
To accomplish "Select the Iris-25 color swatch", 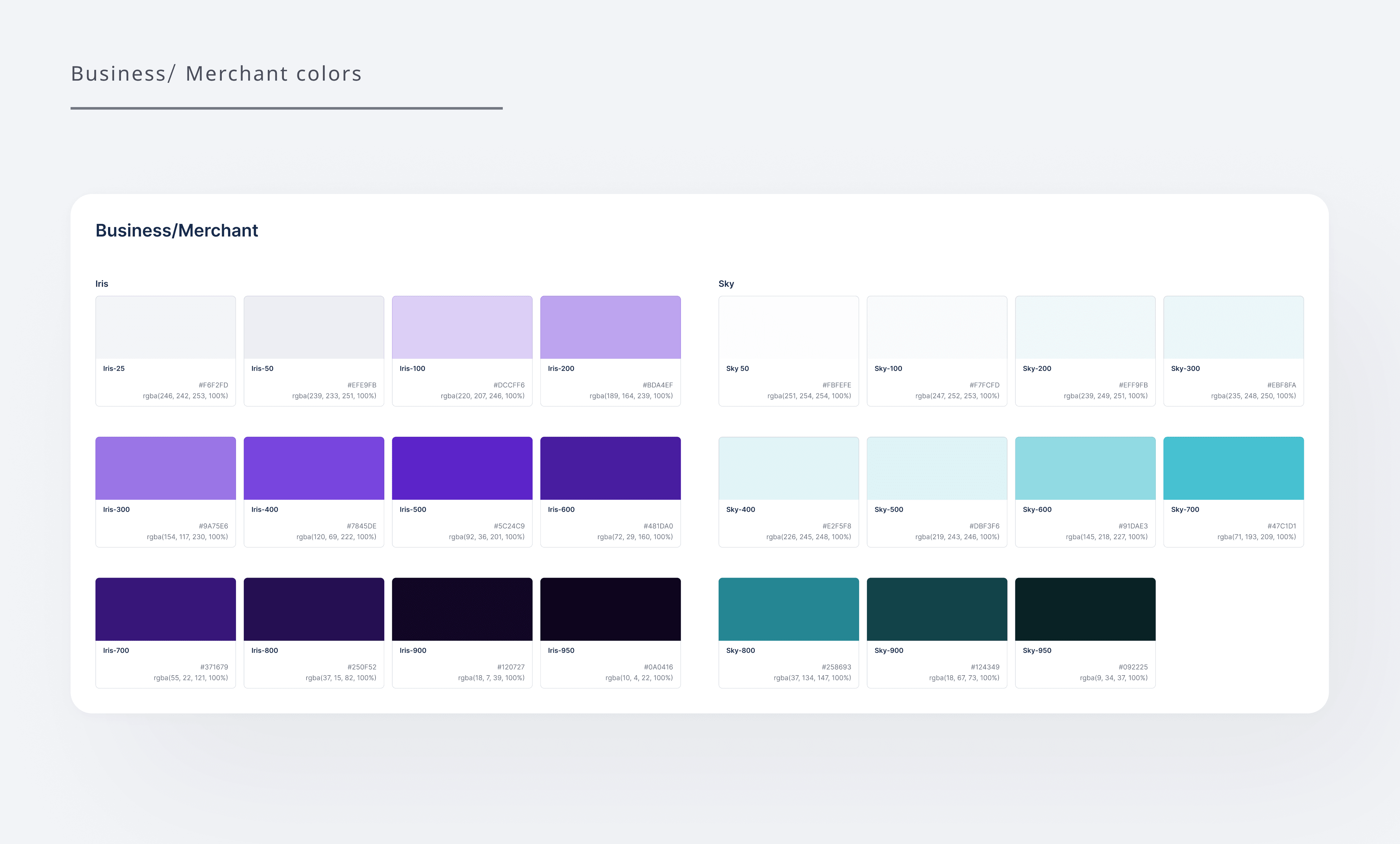I will click(x=165, y=327).
